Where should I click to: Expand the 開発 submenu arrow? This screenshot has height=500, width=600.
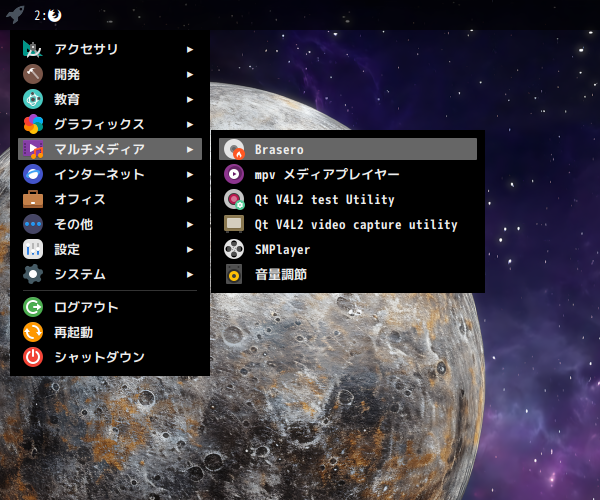[190, 74]
